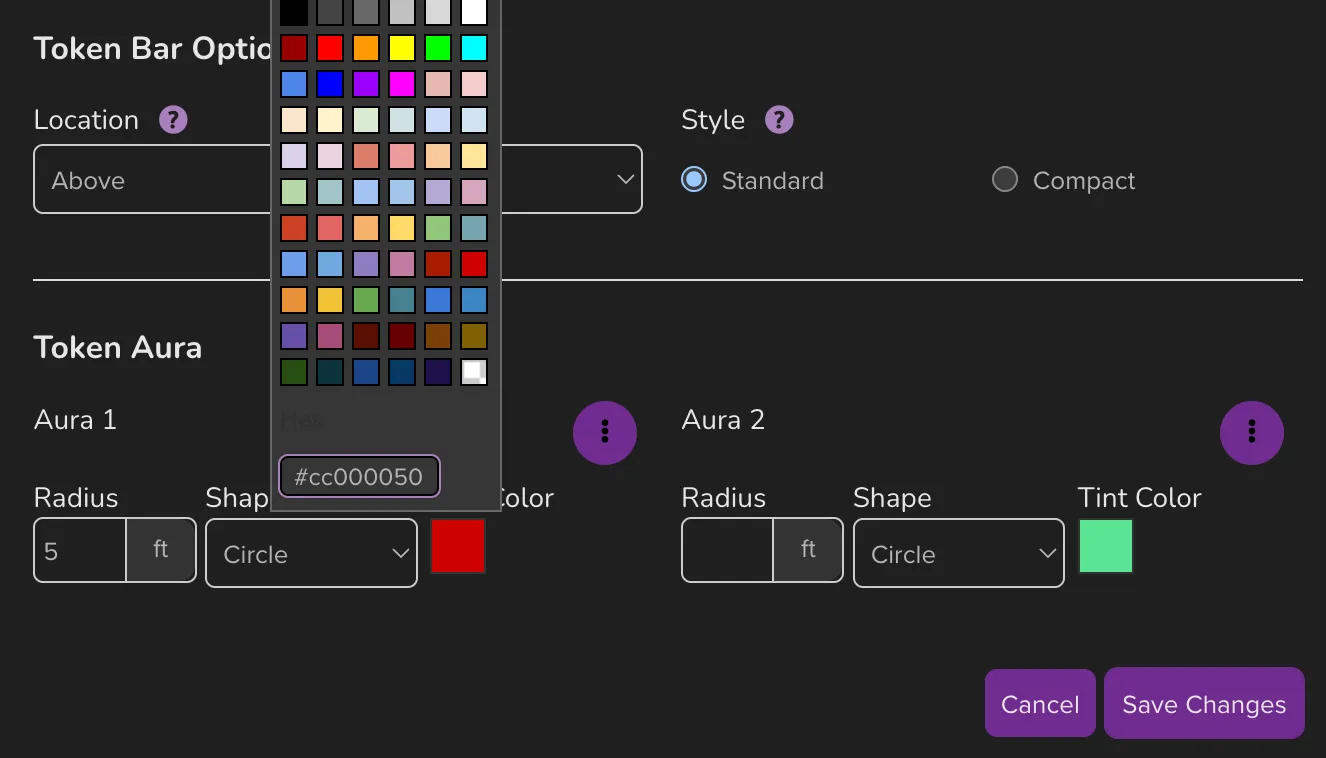Open the Aura 2 three-dot options menu
The height and width of the screenshot is (758, 1326).
[x=1252, y=432]
